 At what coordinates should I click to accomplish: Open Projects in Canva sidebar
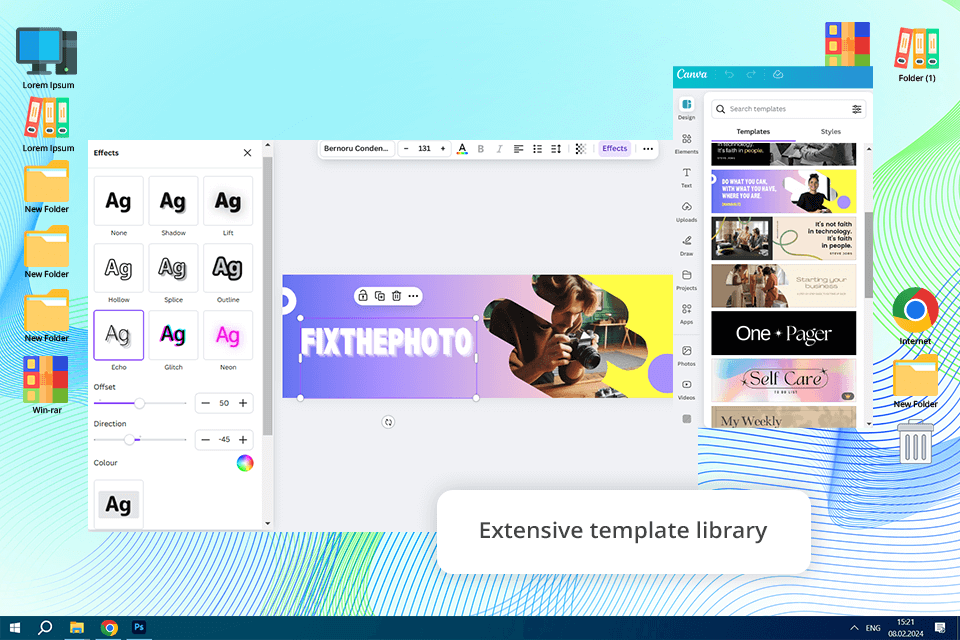[x=686, y=279]
